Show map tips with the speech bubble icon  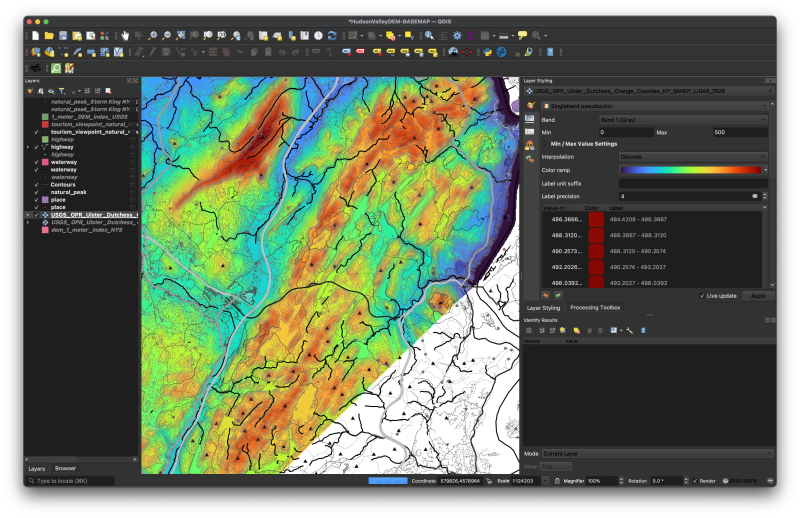tap(522, 36)
